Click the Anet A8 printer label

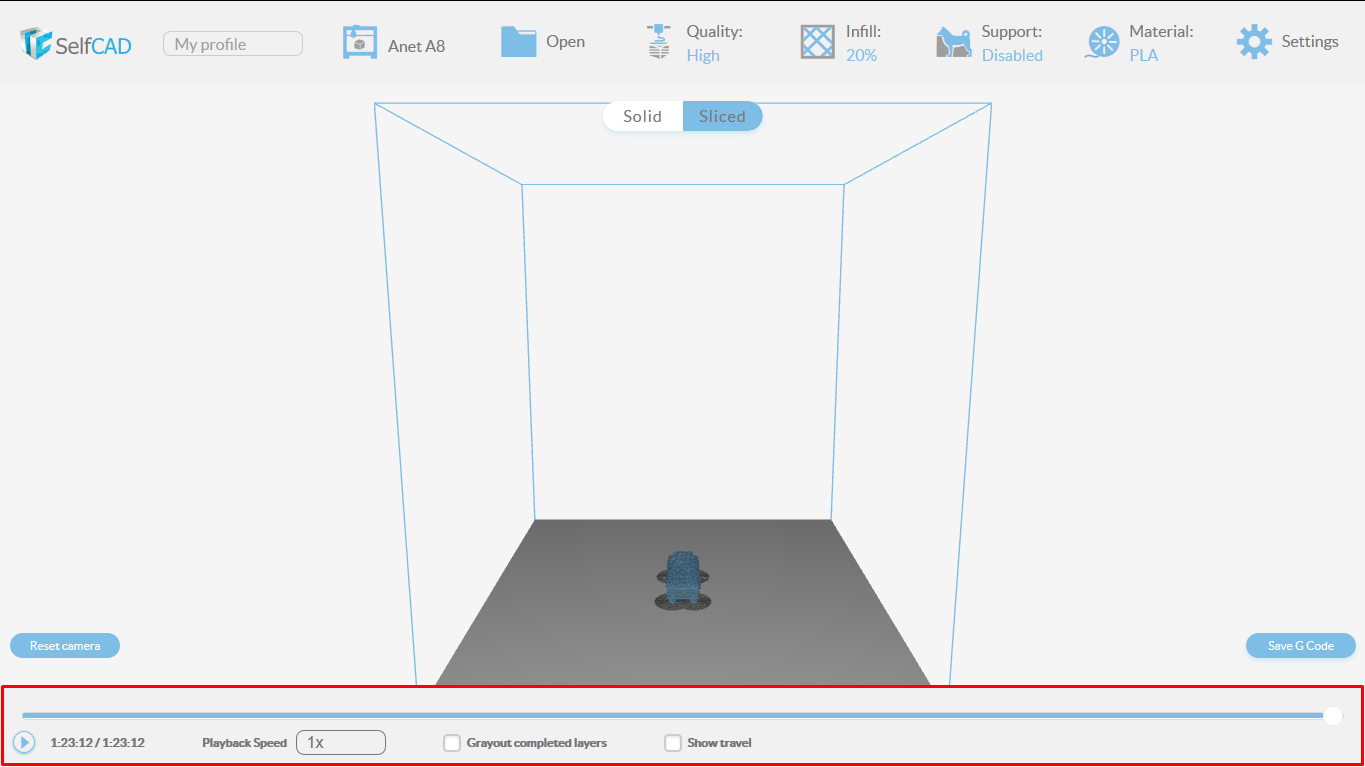tap(417, 46)
